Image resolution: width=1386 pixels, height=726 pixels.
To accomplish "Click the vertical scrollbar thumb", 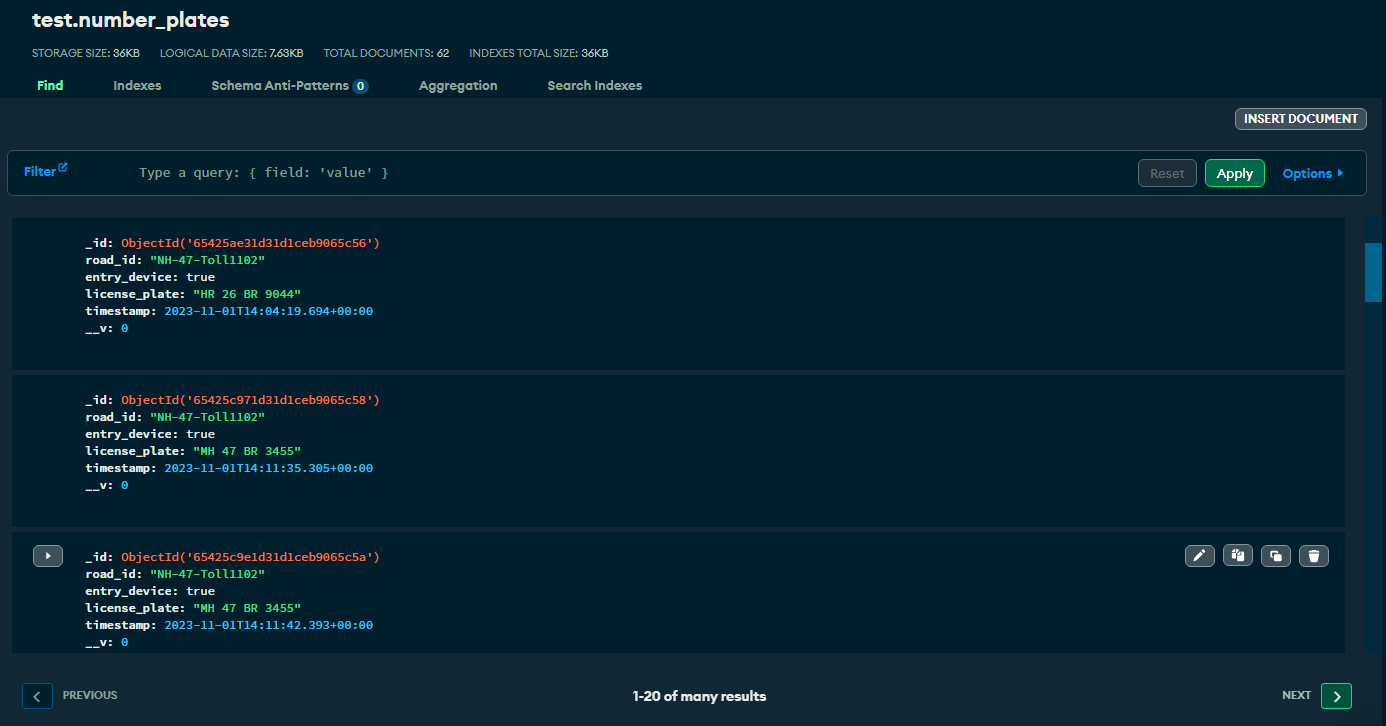I will click(x=1373, y=271).
